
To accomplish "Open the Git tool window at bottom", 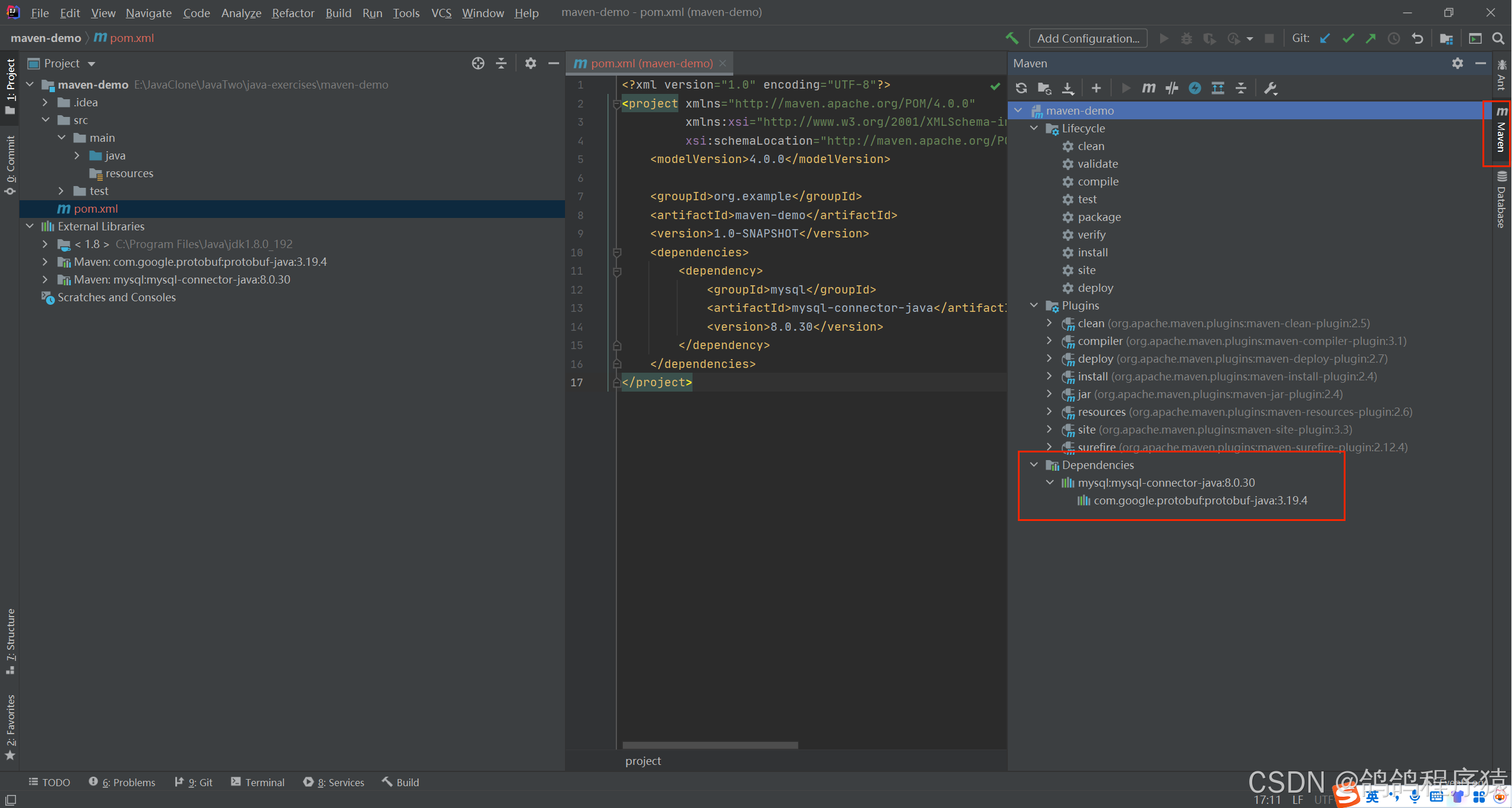I will tap(194, 782).
